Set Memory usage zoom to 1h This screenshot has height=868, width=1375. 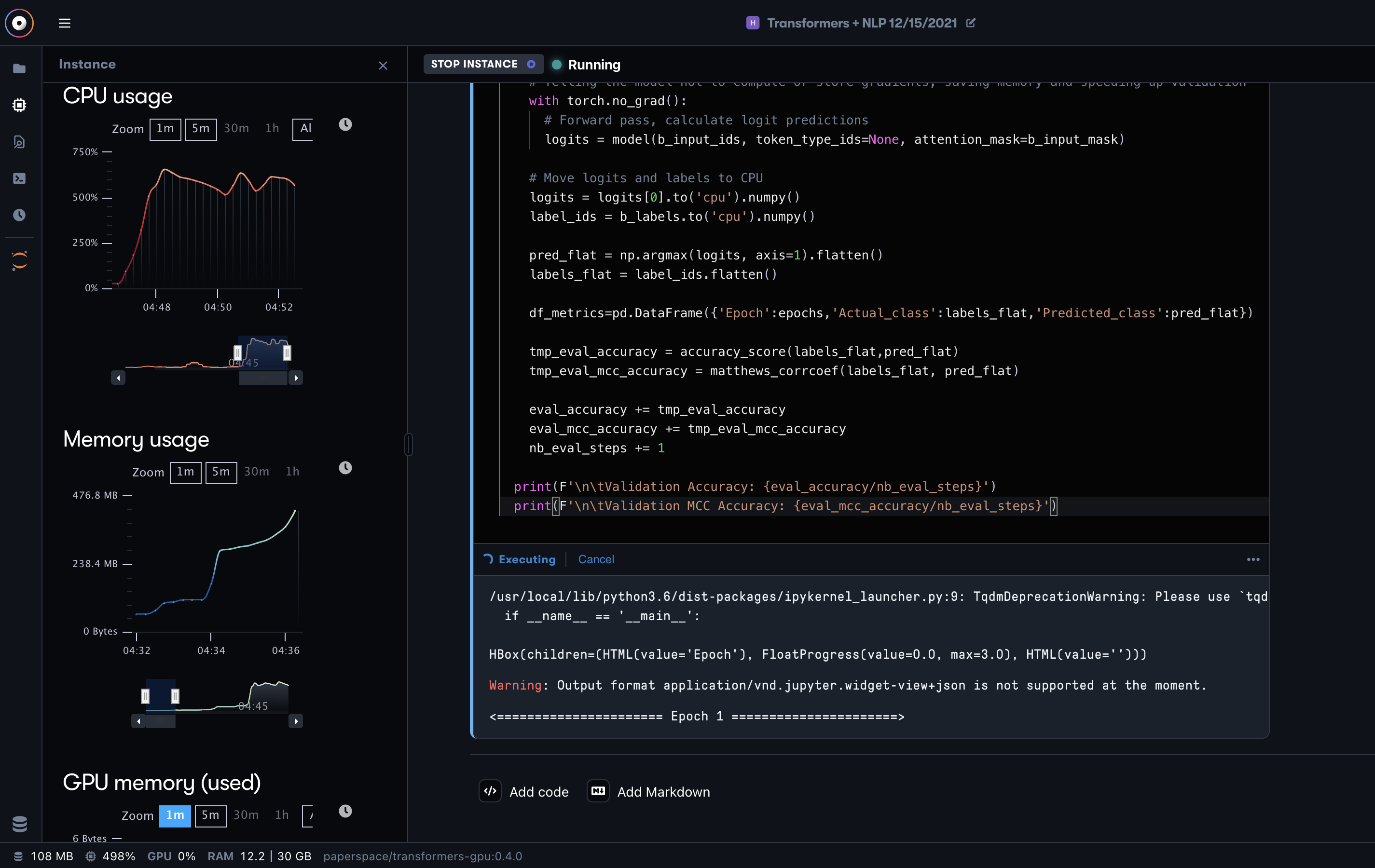coord(292,473)
